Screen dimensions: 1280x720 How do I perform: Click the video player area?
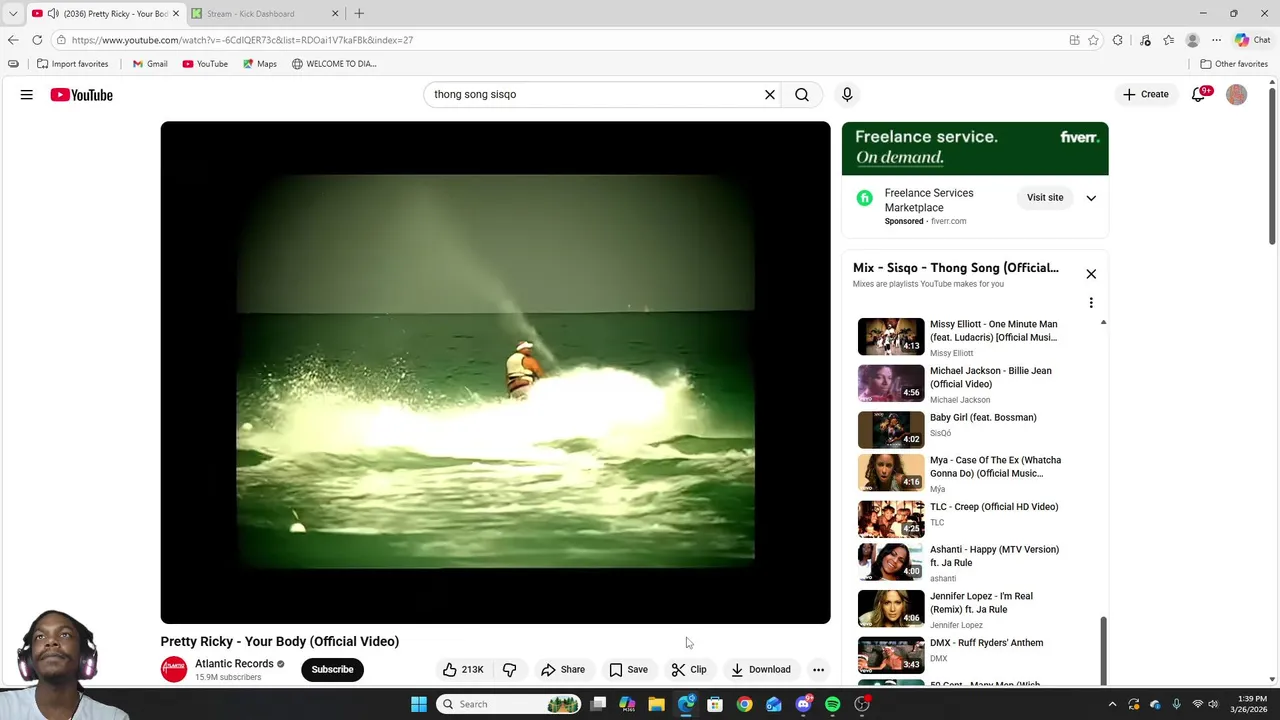coord(495,372)
